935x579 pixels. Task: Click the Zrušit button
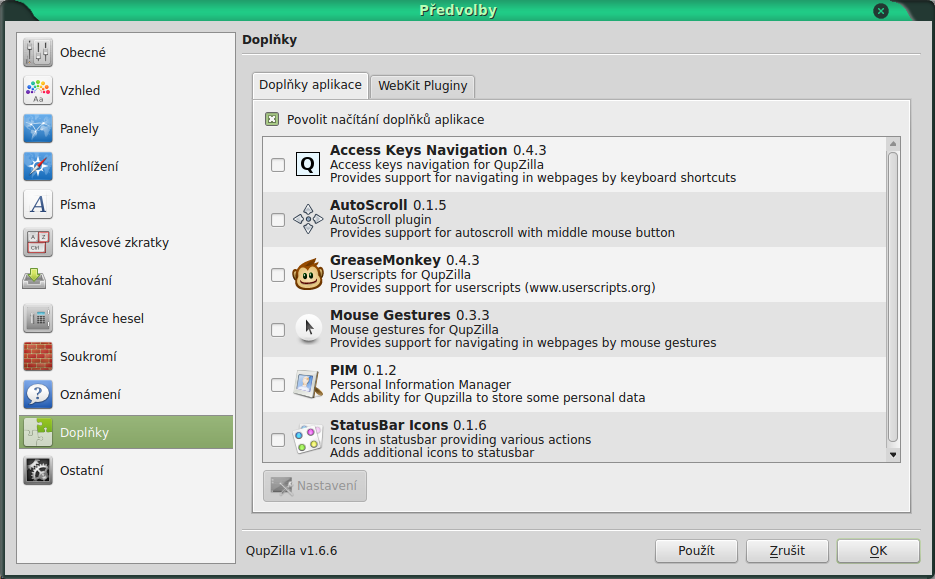787,550
